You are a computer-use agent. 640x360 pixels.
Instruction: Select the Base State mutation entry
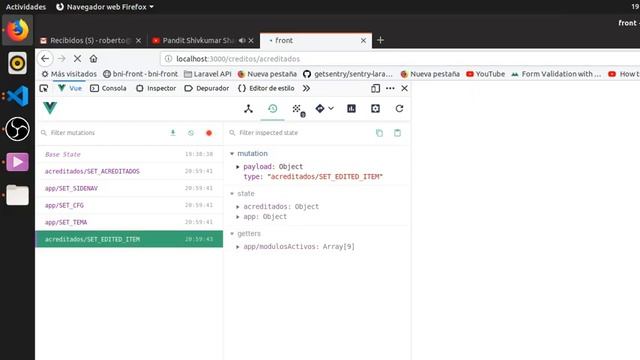coord(129,154)
